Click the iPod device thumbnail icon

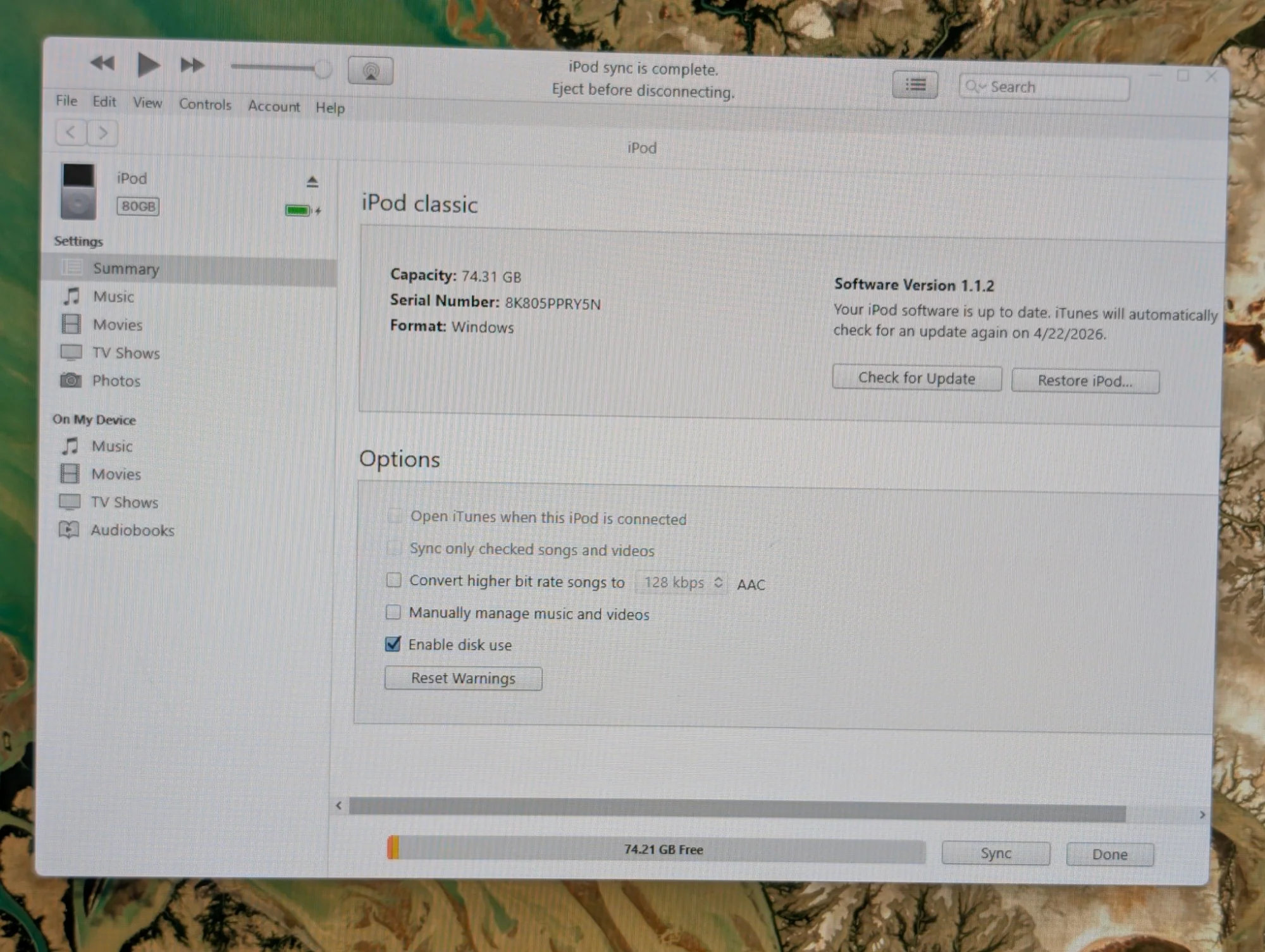coord(78,191)
